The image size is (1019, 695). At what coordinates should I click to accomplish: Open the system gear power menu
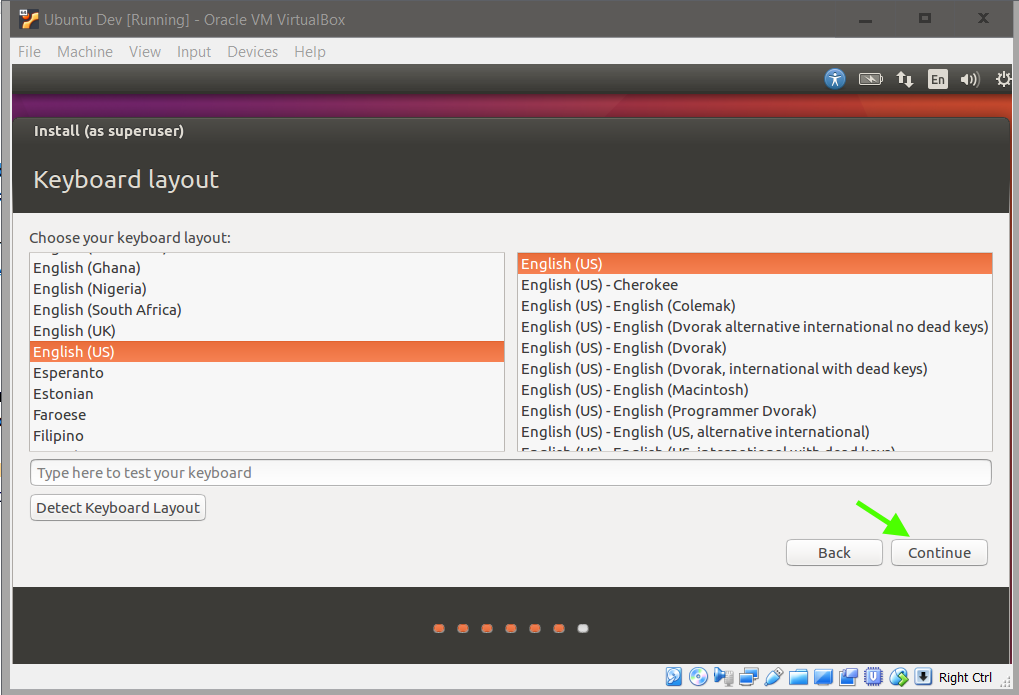point(1003,79)
